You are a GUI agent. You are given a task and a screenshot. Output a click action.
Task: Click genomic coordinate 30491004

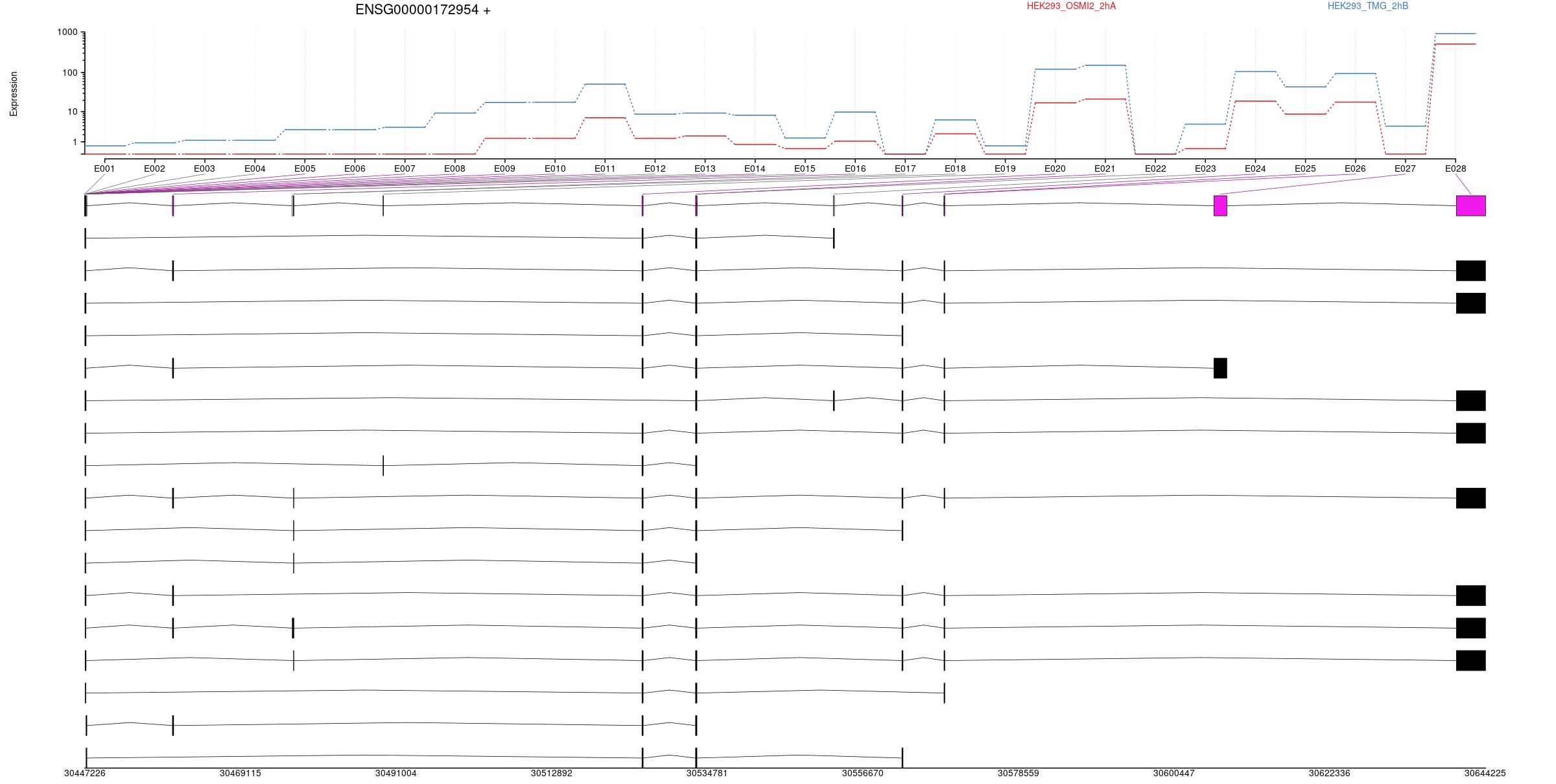point(396,773)
